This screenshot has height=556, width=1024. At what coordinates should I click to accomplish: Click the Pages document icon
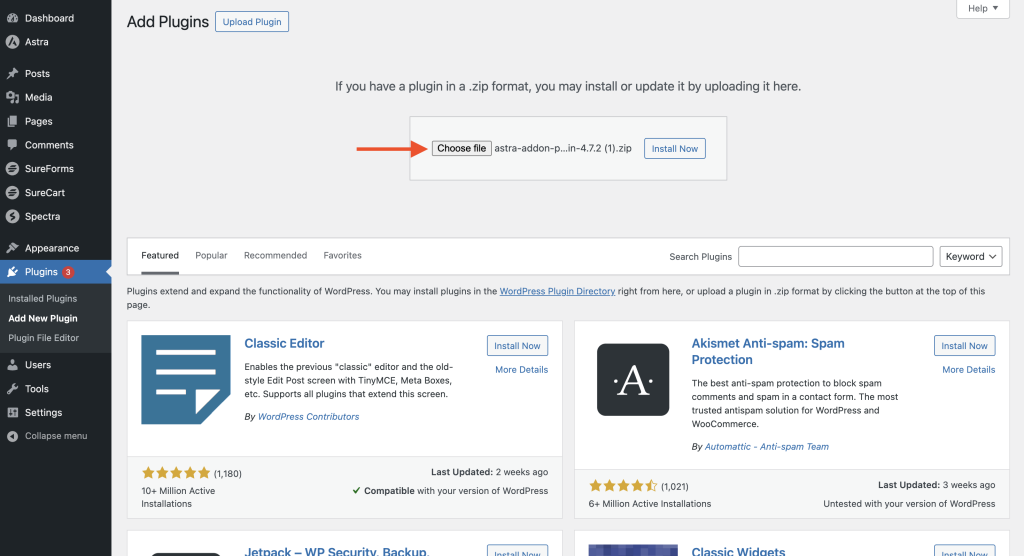[x=12, y=122]
